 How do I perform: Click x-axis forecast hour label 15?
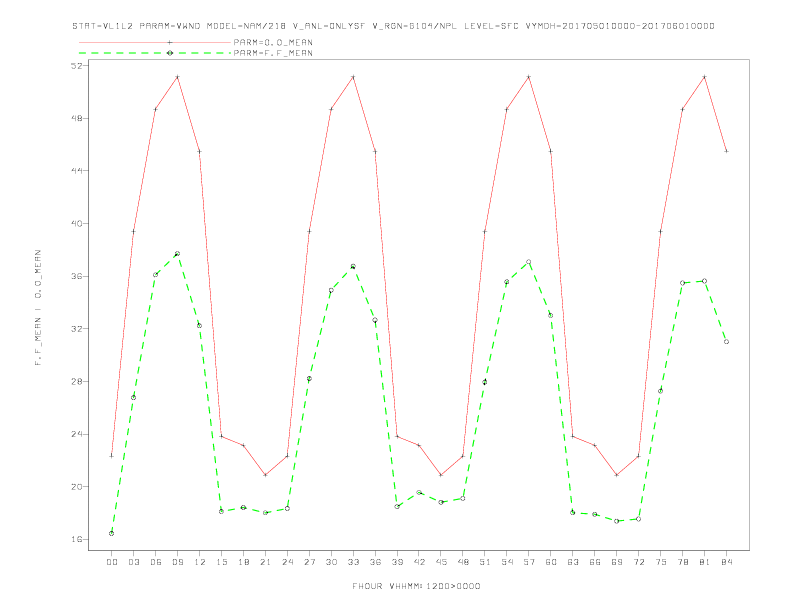(221, 562)
